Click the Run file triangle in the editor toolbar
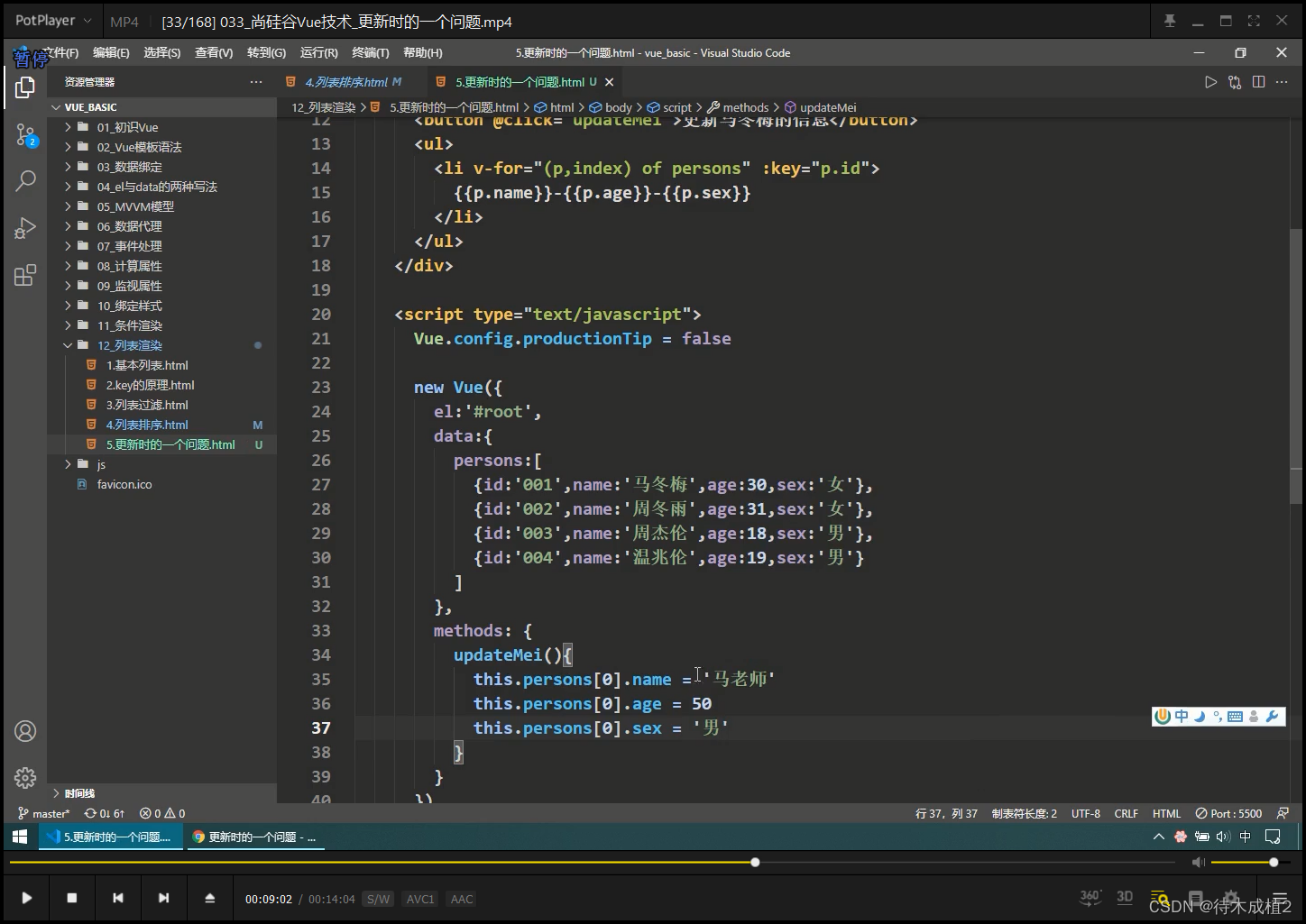Viewport: 1306px width, 924px height. point(1210,82)
